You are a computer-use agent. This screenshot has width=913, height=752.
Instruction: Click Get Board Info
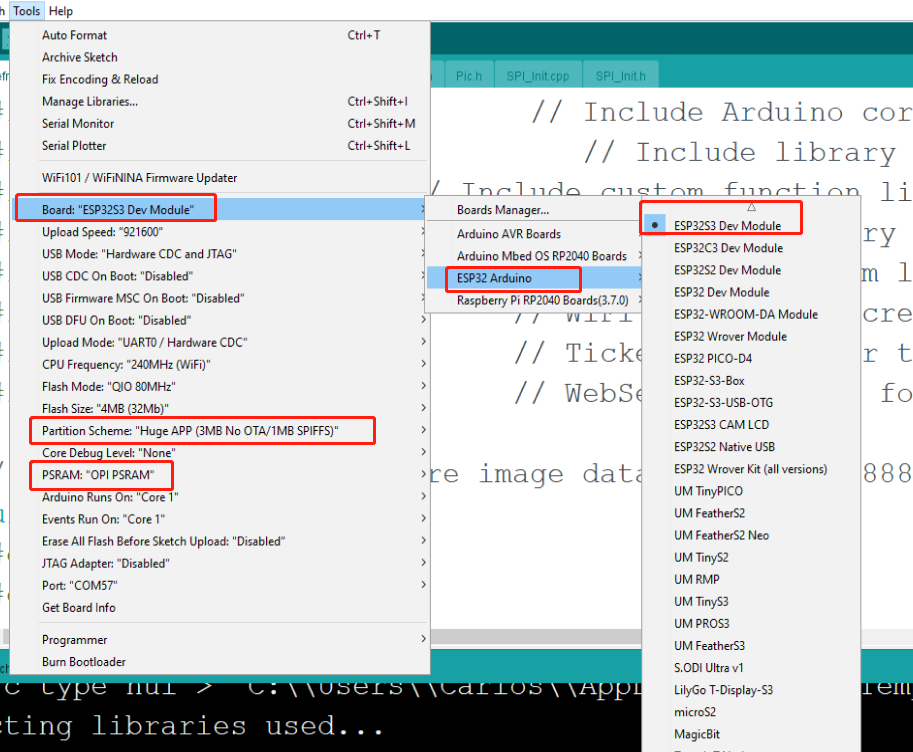[x=220, y=608]
